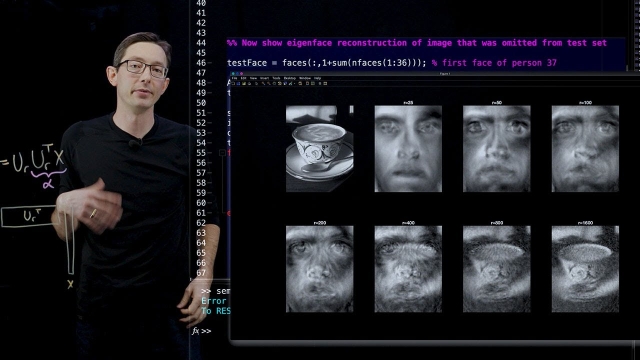Click the Save Figure toolbar icon
This screenshot has width=640, height=360.
pyautogui.click(x=244, y=83)
